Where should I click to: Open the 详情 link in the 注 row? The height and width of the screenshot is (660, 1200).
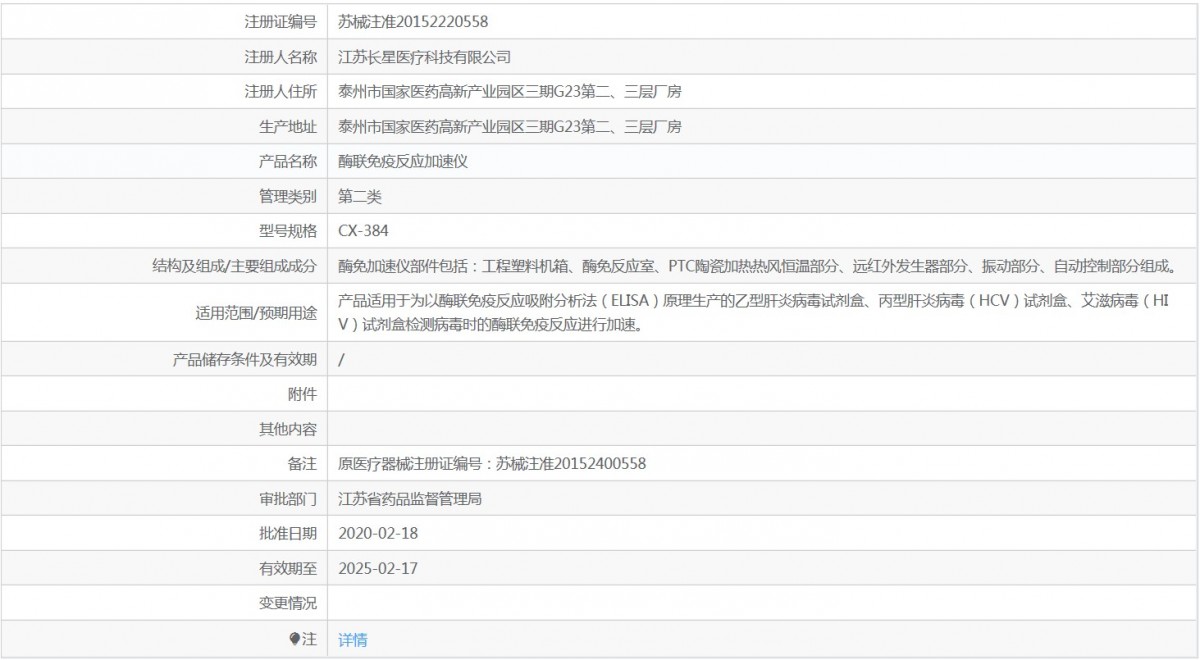pos(353,640)
